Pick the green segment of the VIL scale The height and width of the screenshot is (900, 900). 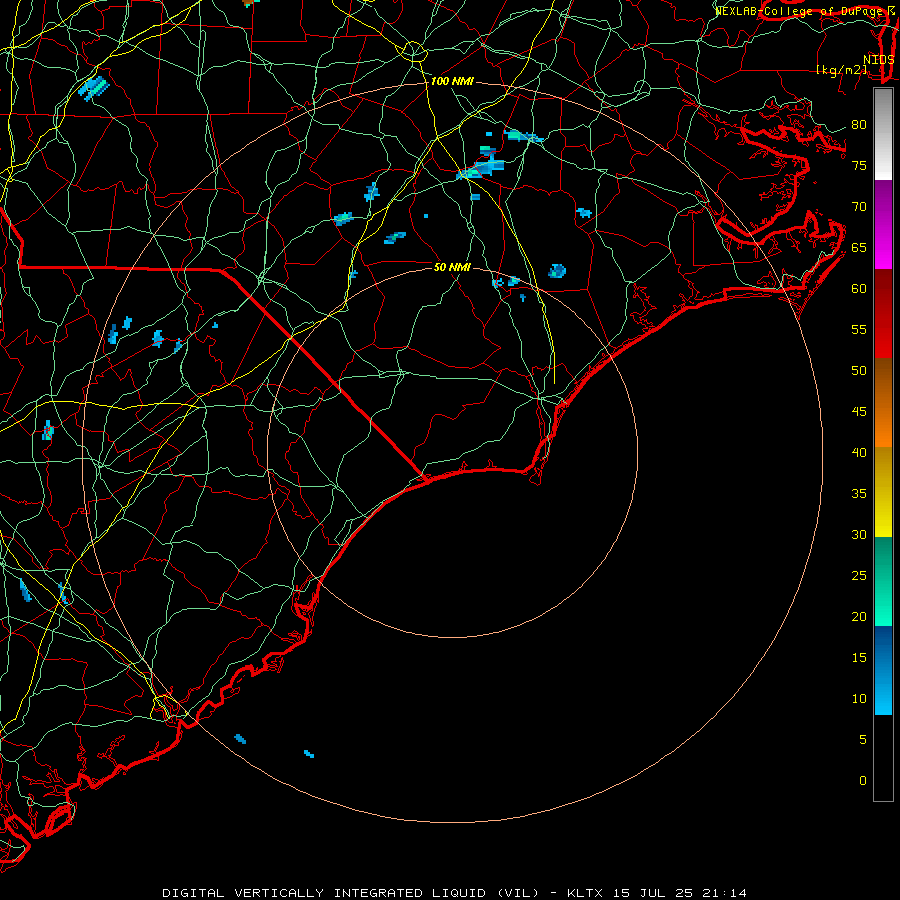pyautogui.click(x=883, y=581)
